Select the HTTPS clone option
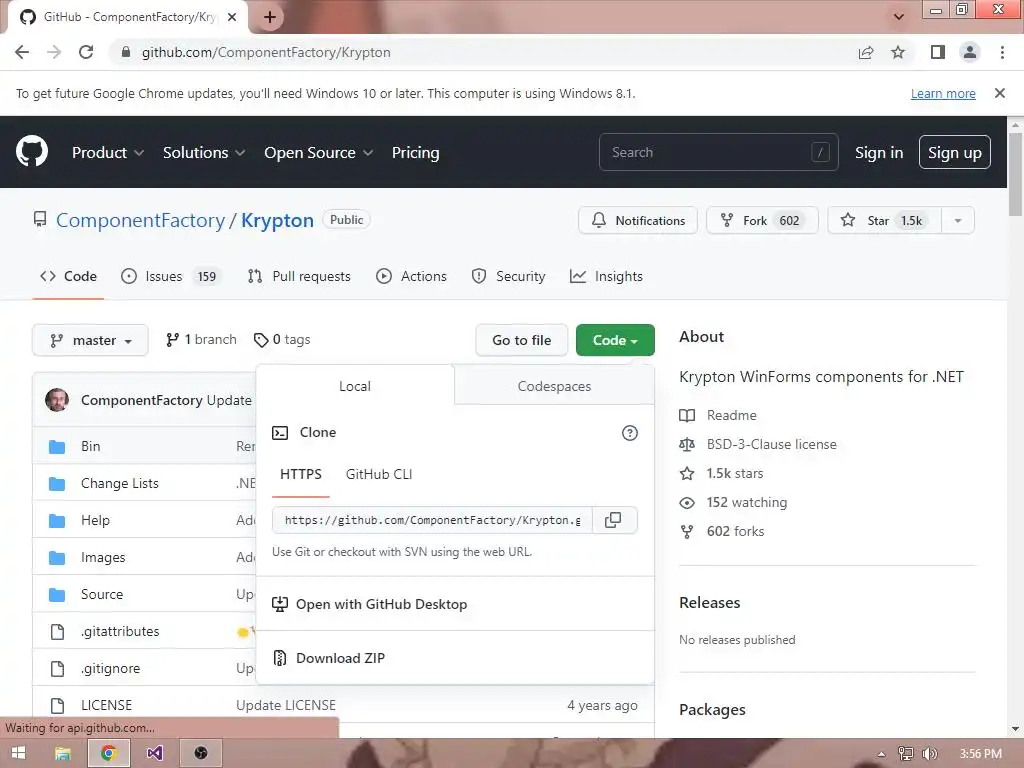Viewport: 1024px width, 768px height. click(300, 474)
